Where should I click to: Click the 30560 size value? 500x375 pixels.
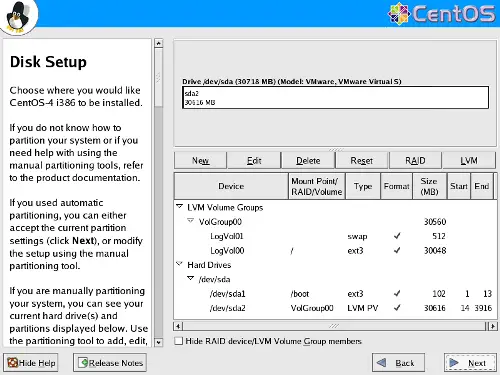coord(435,222)
